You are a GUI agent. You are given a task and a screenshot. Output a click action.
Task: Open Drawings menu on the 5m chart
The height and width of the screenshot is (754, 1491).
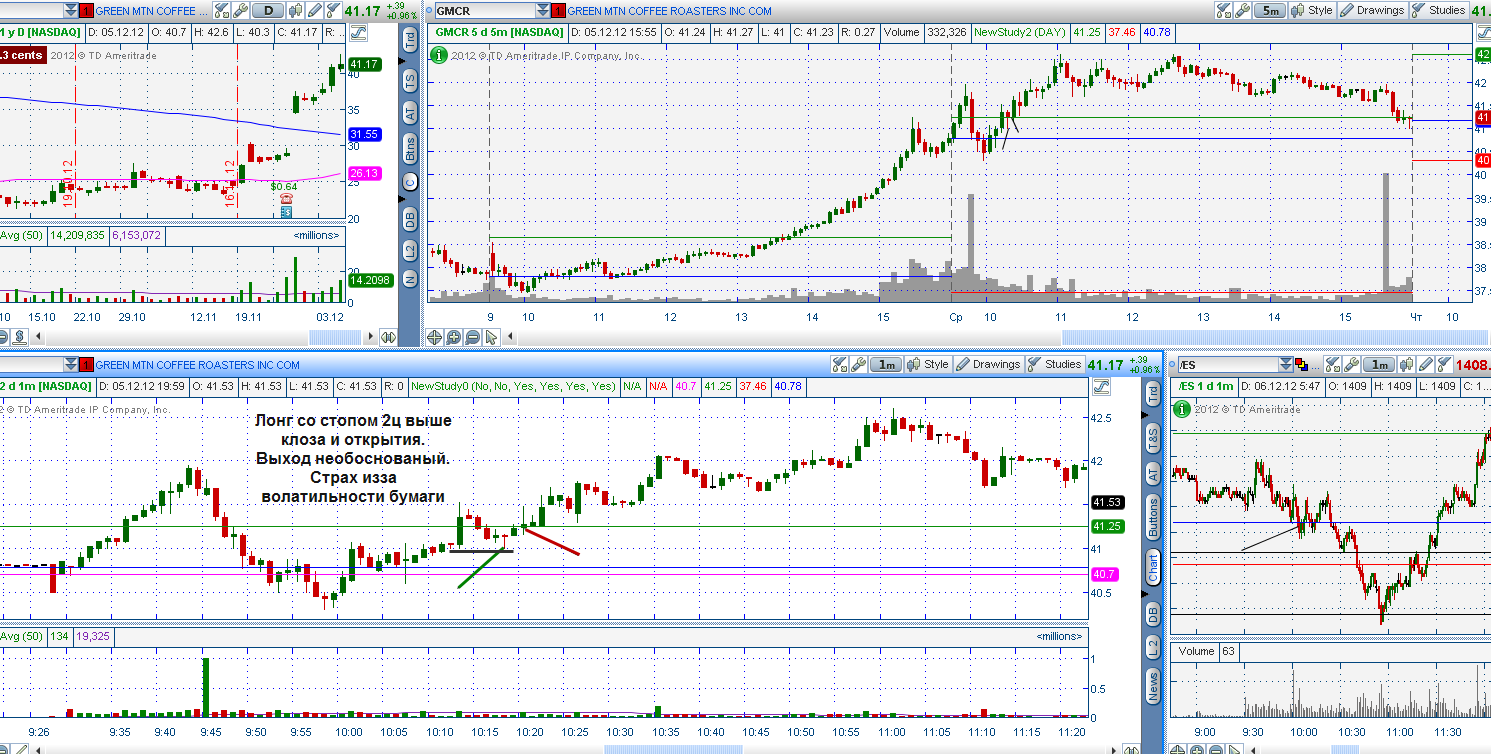click(1373, 10)
